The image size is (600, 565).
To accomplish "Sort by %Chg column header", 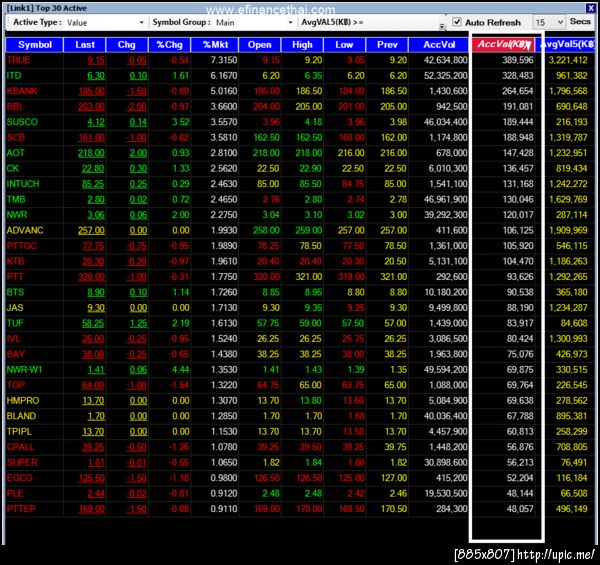I will tap(170, 45).
